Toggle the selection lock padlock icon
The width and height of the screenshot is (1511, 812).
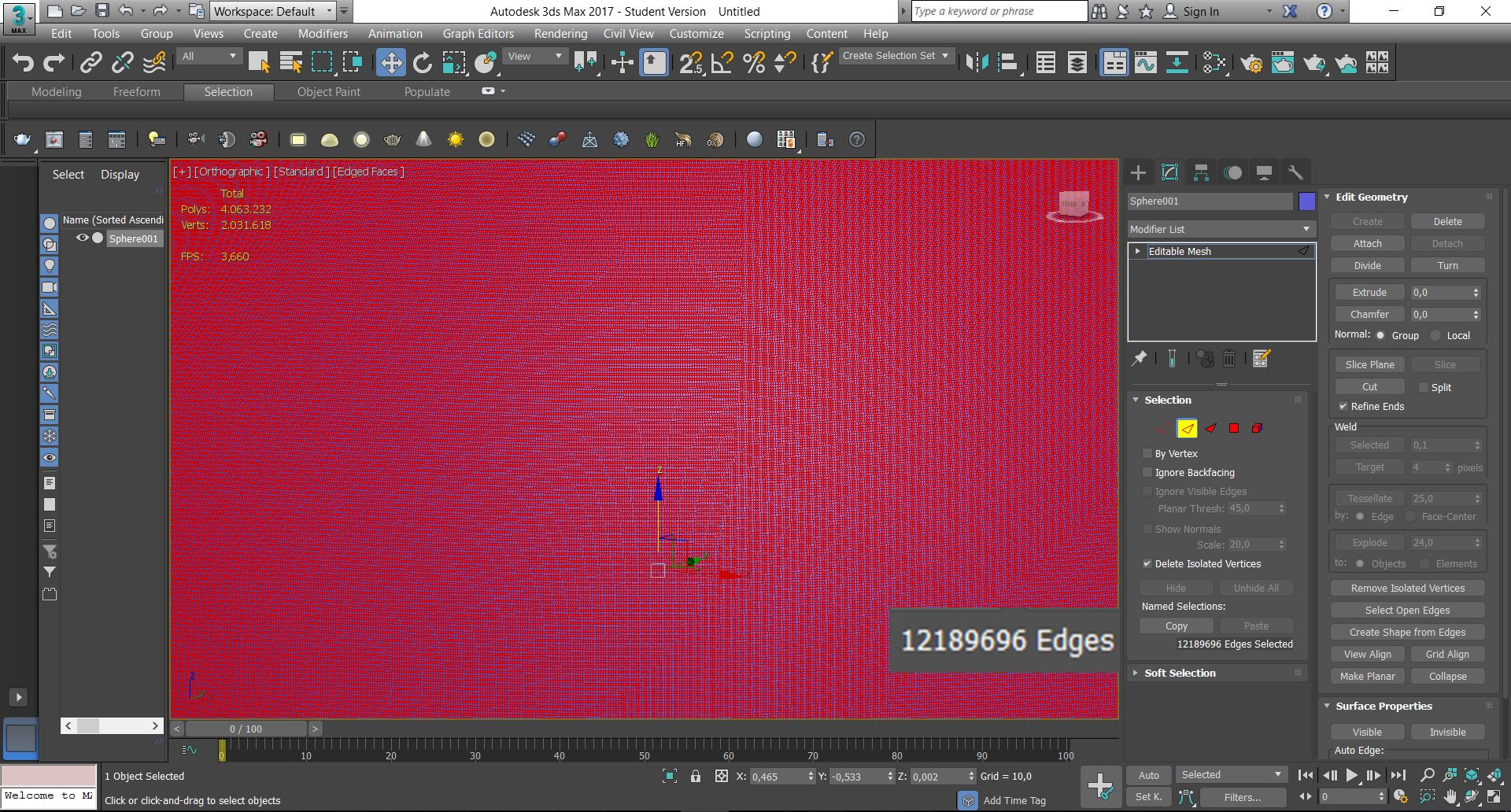pos(696,776)
